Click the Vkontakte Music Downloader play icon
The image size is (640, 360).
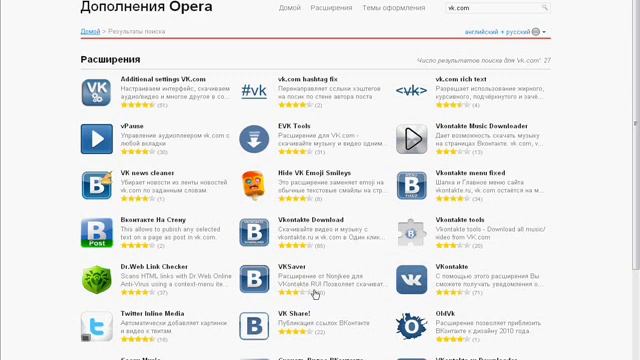pos(411,139)
